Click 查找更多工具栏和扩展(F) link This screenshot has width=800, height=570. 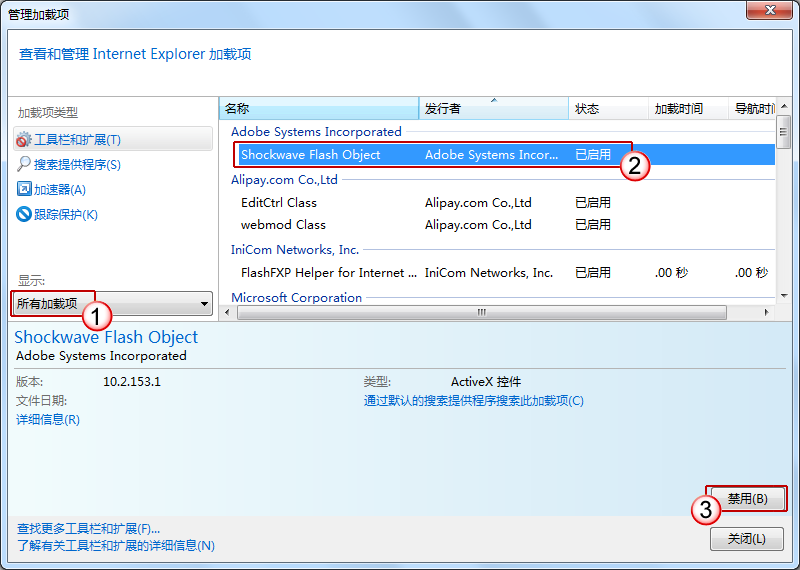point(88,528)
